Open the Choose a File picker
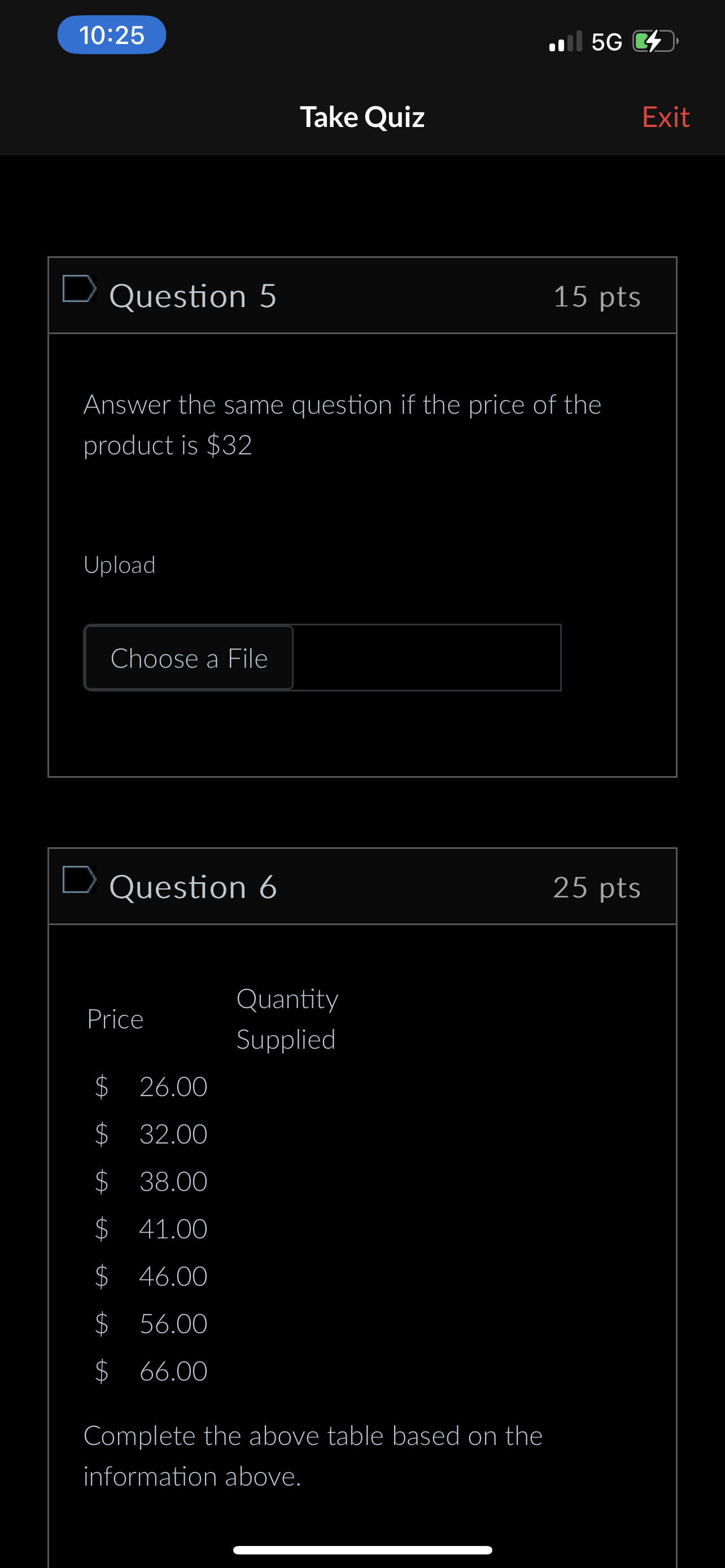Image resolution: width=725 pixels, height=1568 pixels. 189,658
